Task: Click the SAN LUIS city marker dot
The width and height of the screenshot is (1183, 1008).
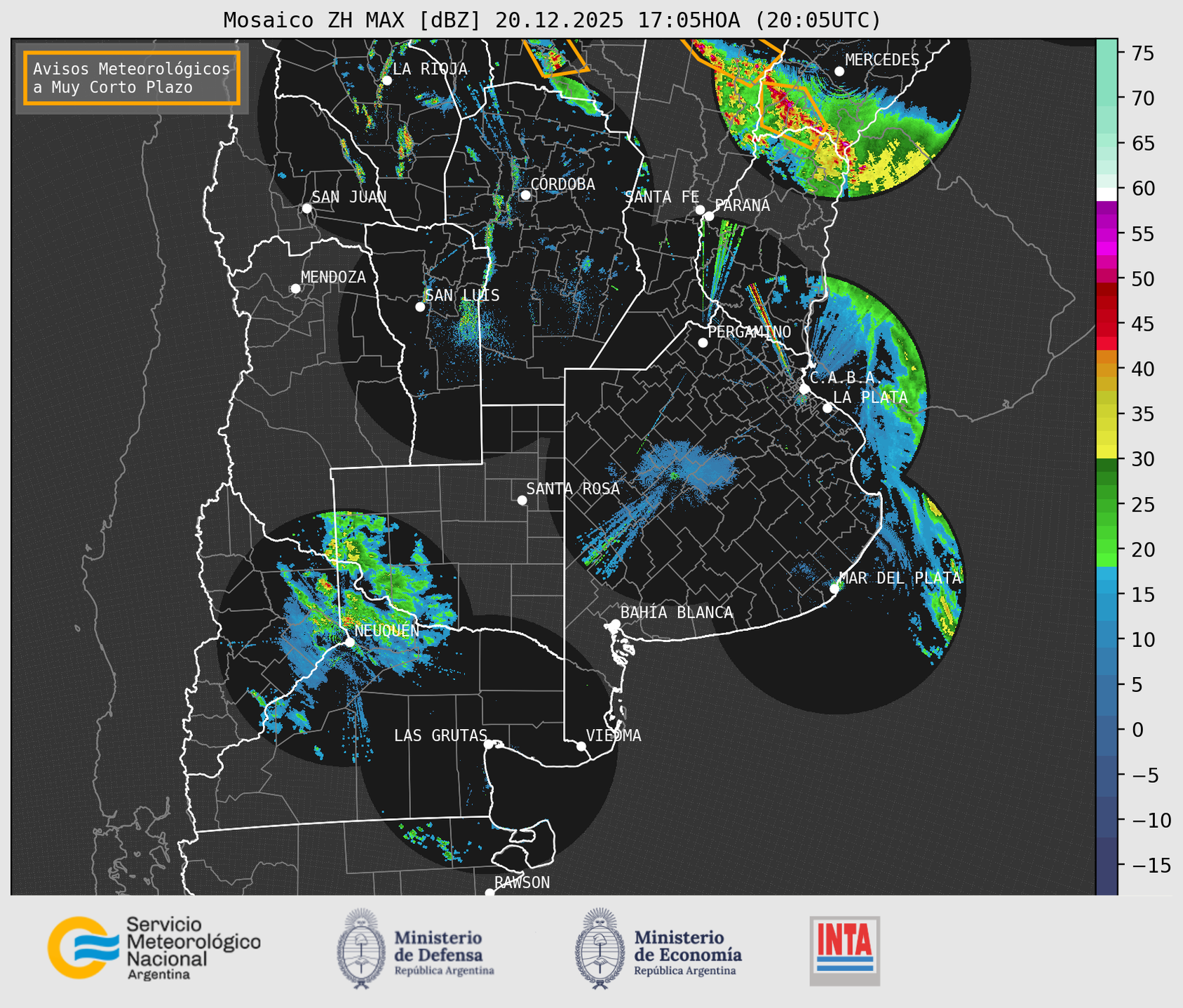Action: coord(420,307)
